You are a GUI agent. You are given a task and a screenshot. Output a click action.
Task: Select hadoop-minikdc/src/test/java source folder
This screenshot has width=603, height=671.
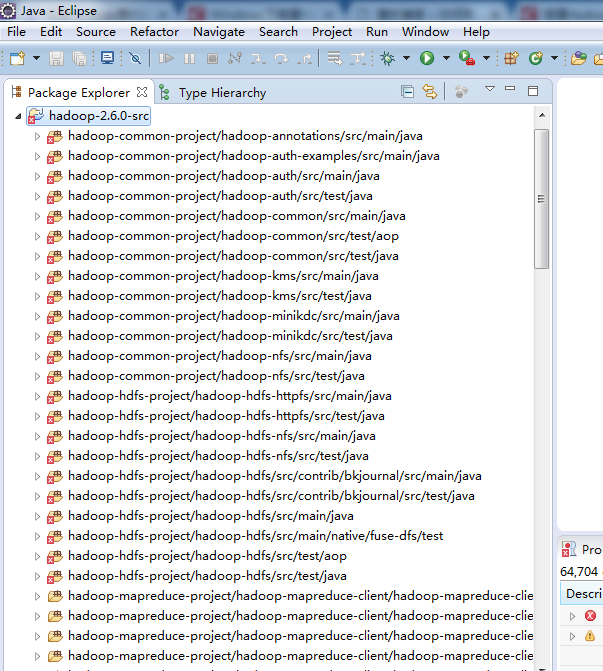pyautogui.click(x=230, y=336)
